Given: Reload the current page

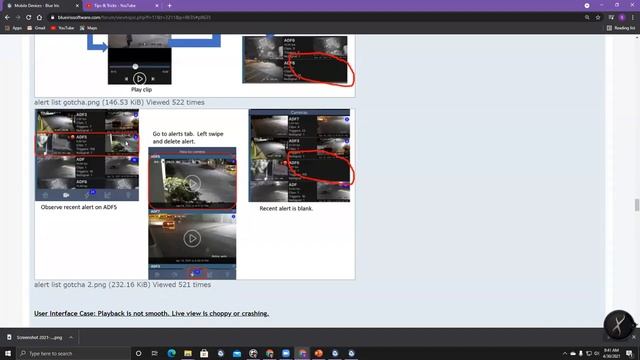Looking at the screenshot, I should coord(29,18).
